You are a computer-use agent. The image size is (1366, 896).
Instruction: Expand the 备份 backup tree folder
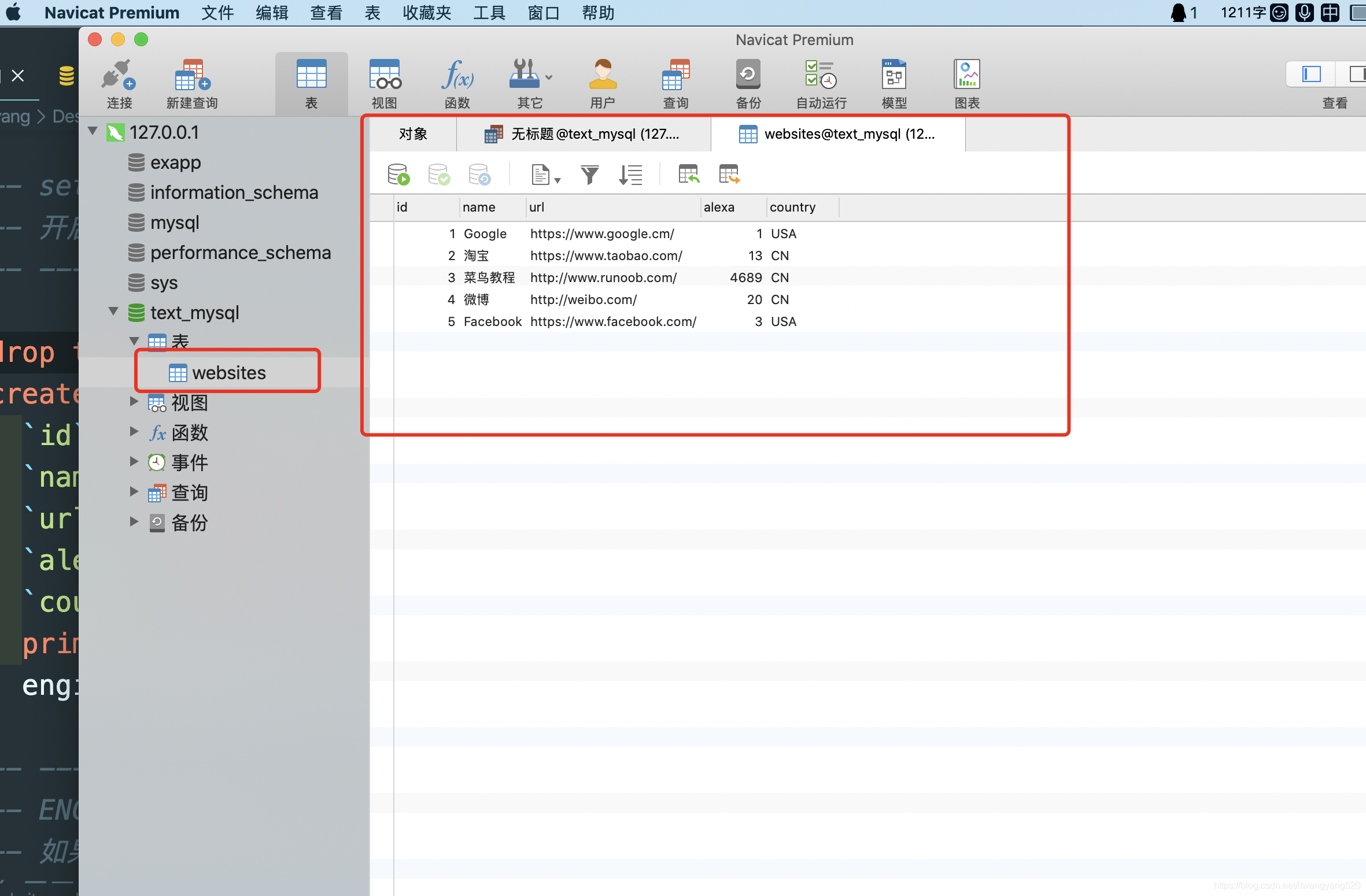(x=134, y=521)
